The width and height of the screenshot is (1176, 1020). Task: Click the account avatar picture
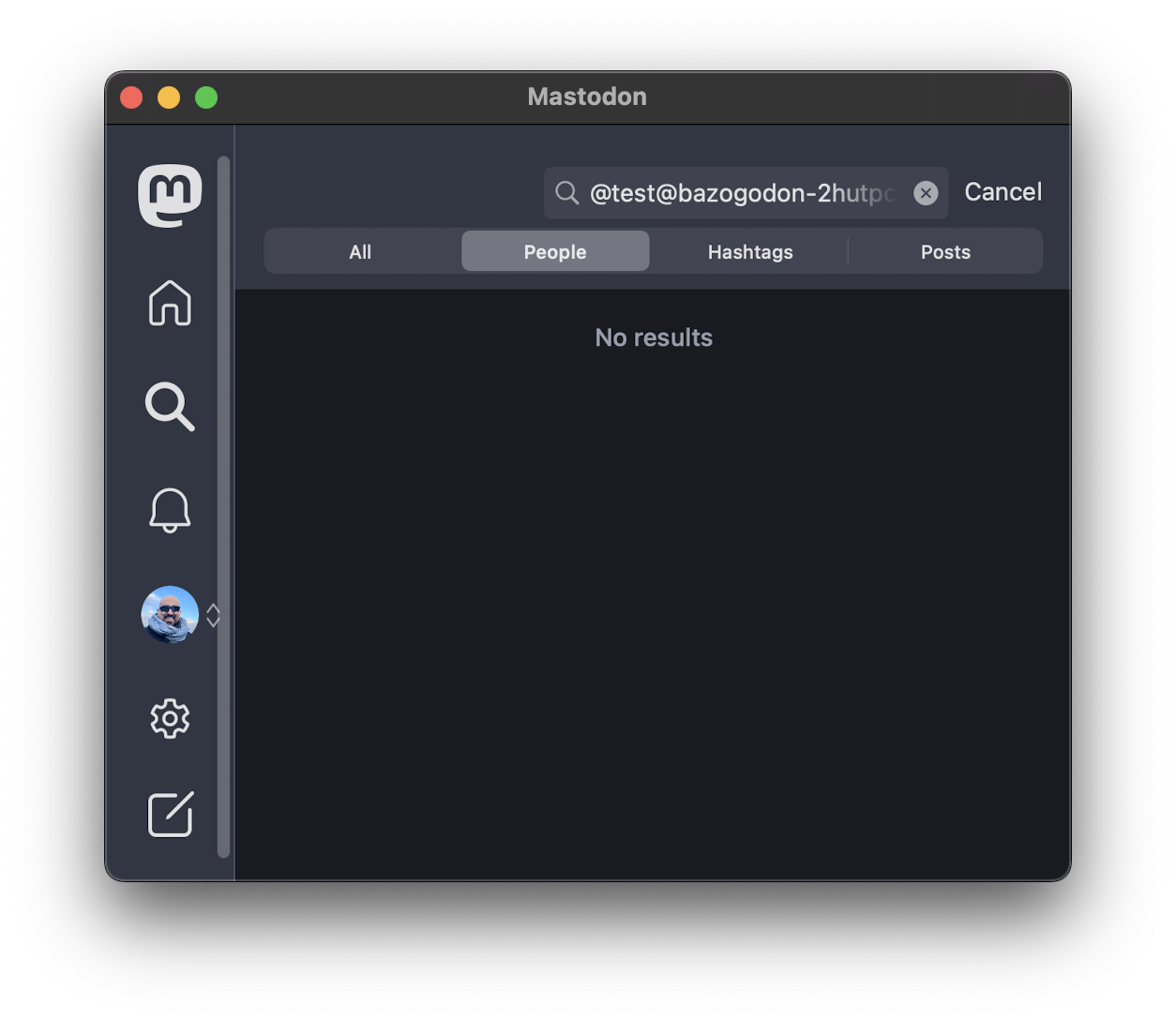coord(170,615)
